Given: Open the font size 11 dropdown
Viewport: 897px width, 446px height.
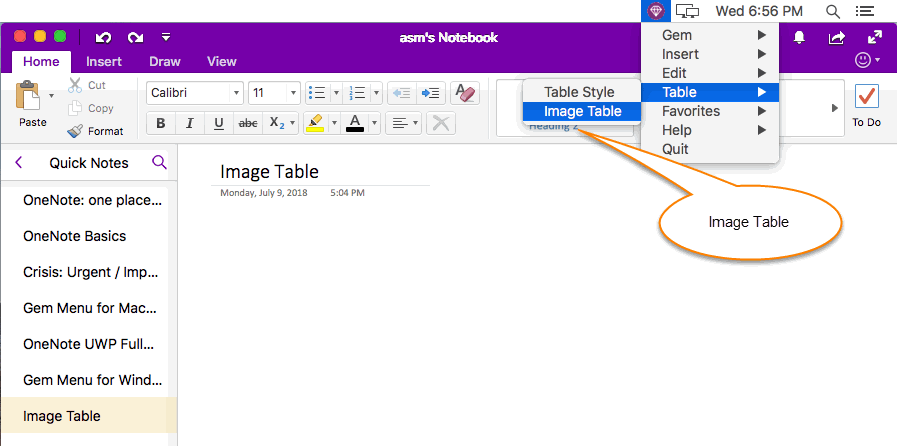Looking at the screenshot, I should tap(293, 93).
